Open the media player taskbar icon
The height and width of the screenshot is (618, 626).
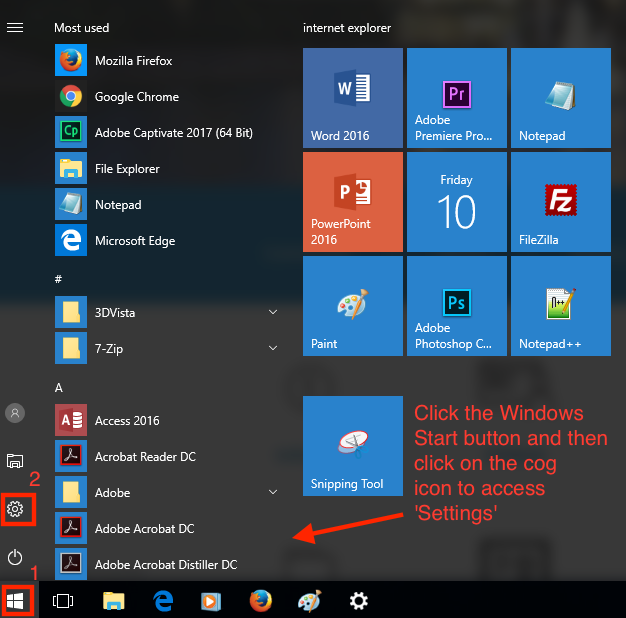pos(211,601)
